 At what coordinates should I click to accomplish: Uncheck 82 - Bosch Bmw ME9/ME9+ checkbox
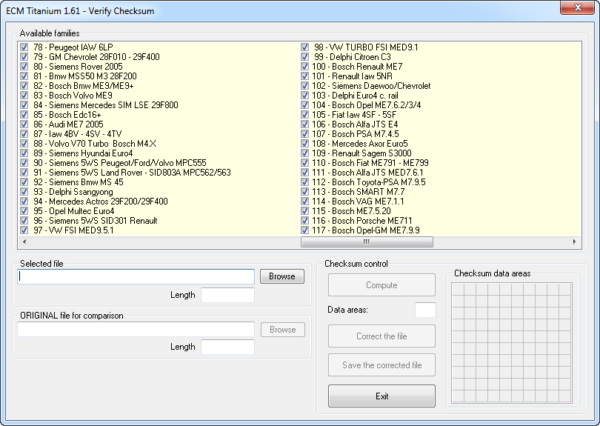pyautogui.click(x=24, y=85)
